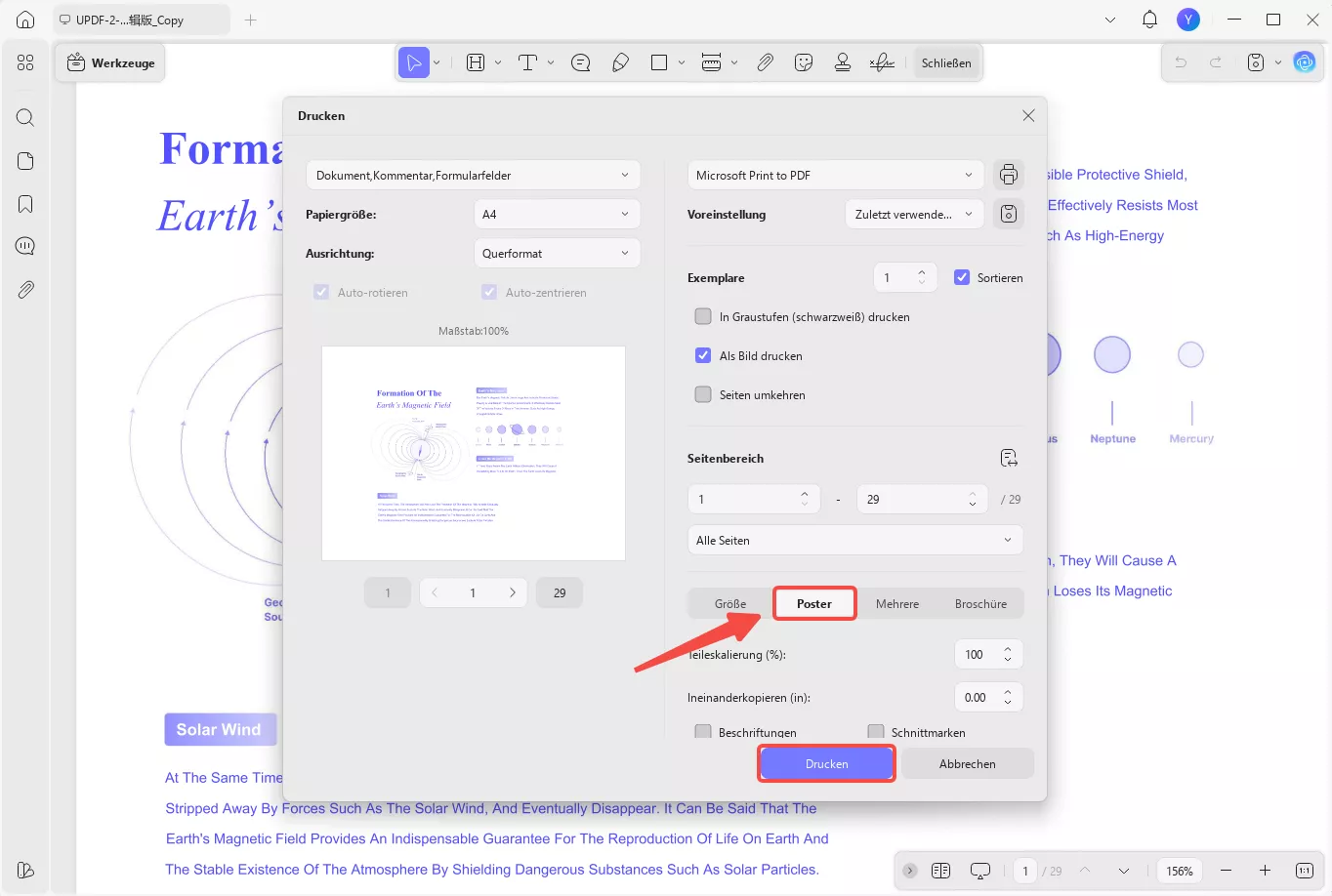Open the notifications bell
Viewport: 1332px width, 896px height.
1149,20
